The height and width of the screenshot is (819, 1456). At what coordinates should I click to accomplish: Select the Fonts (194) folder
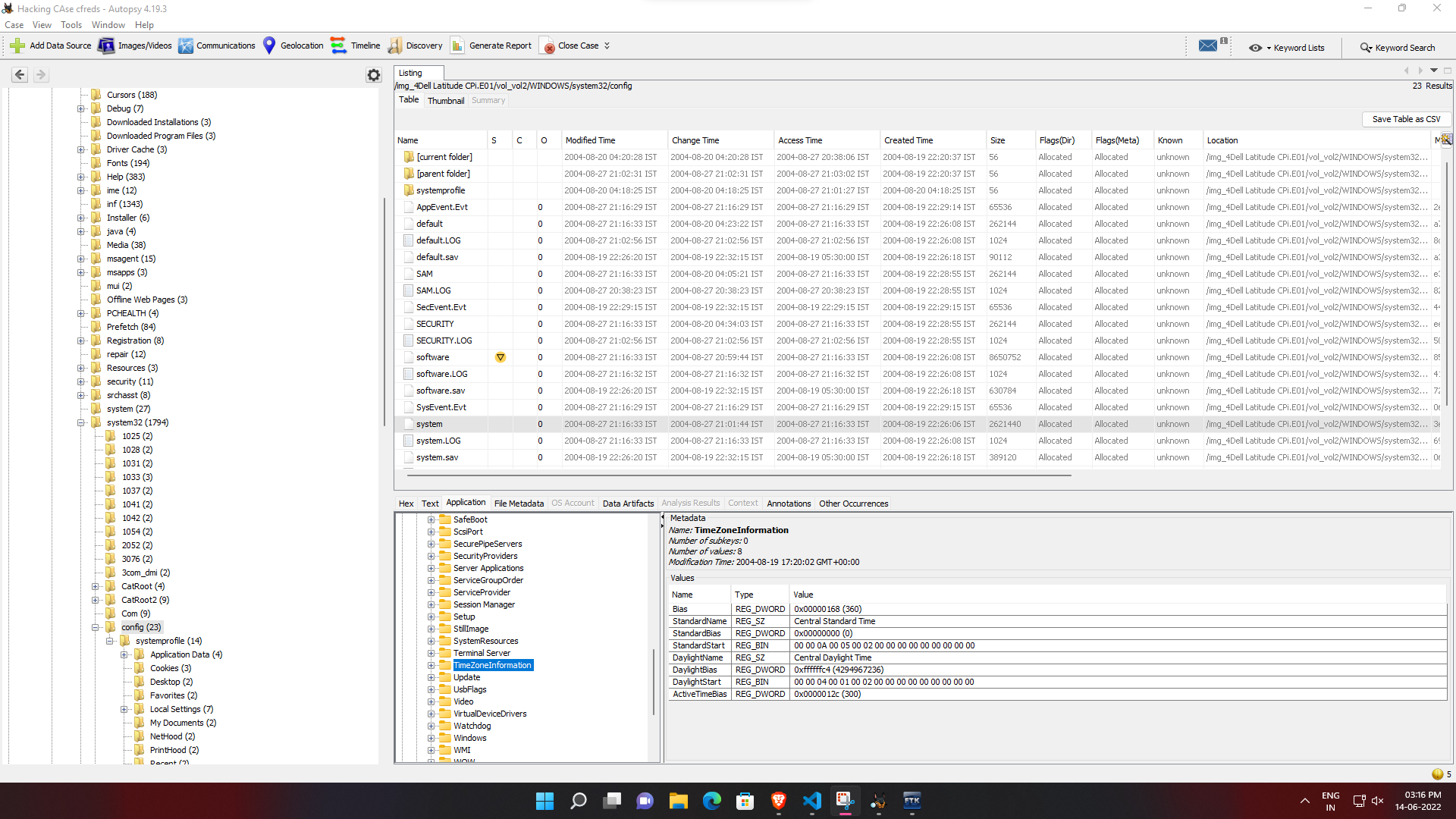coord(128,163)
